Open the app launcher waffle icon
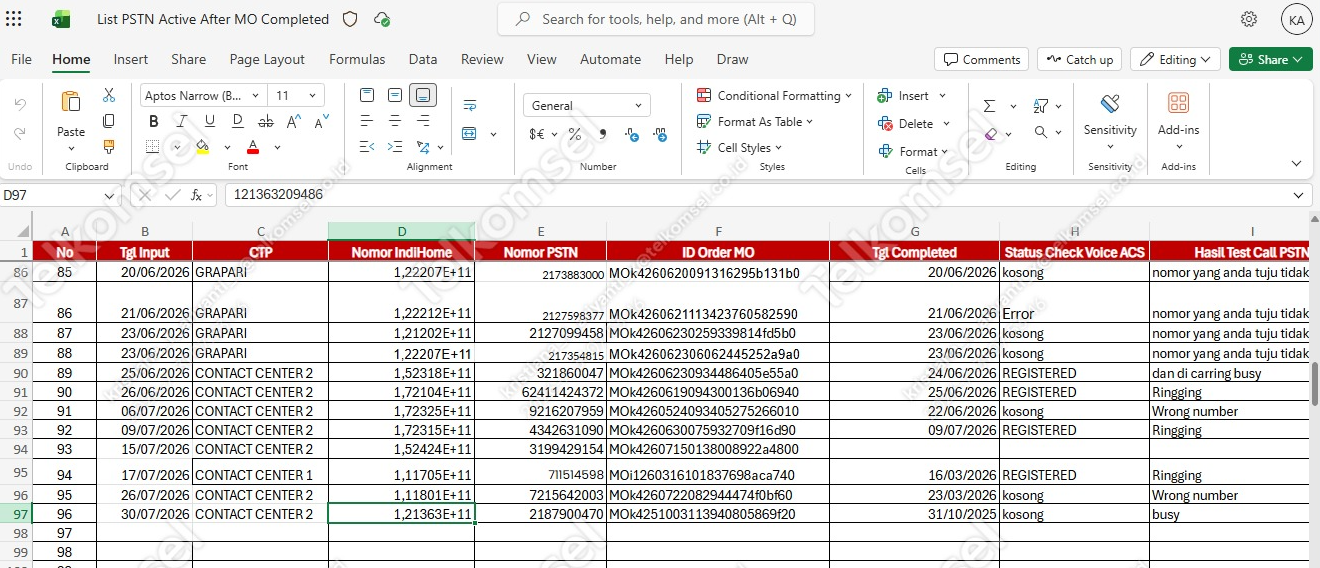 click(14, 19)
